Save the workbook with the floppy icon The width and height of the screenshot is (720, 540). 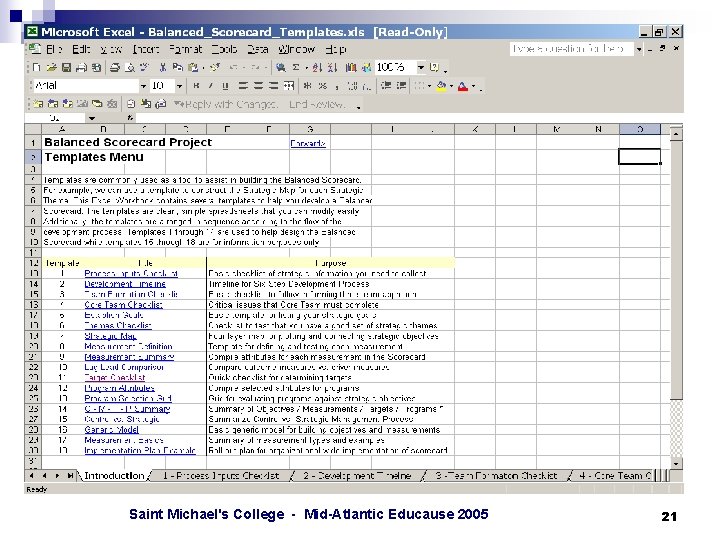click(67, 68)
